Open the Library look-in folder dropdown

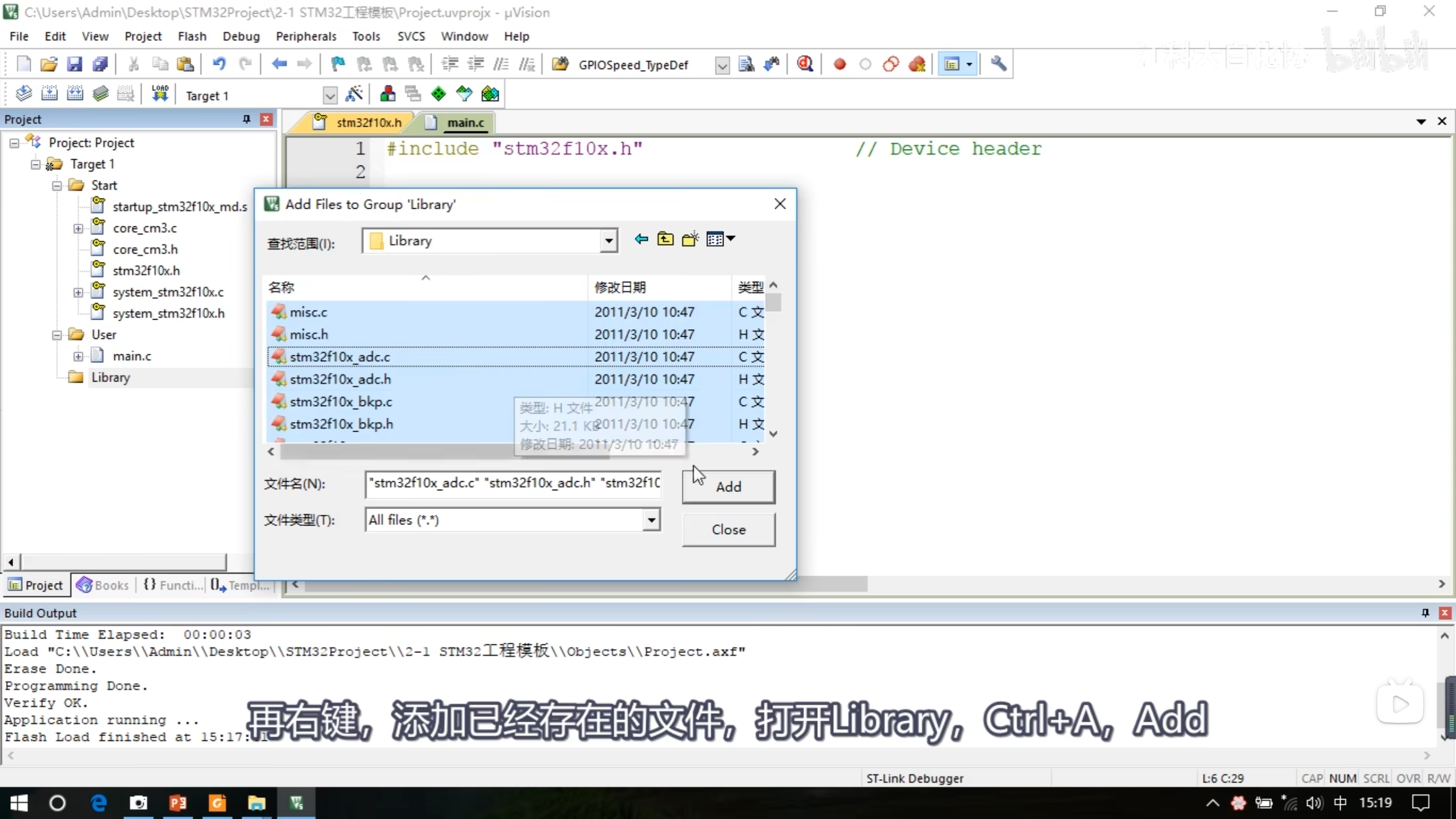click(x=609, y=241)
